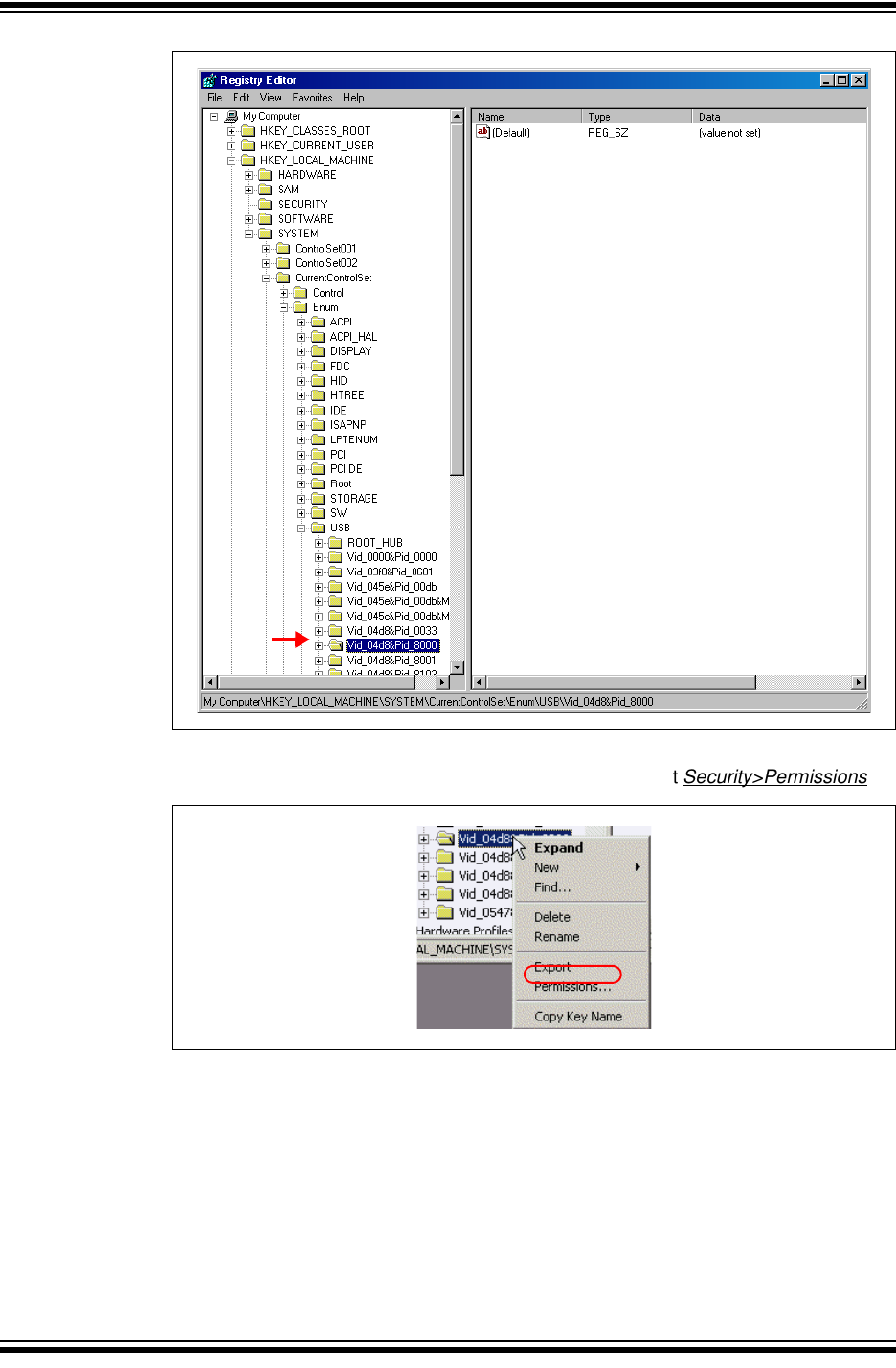Click the Data column header

point(777,117)
